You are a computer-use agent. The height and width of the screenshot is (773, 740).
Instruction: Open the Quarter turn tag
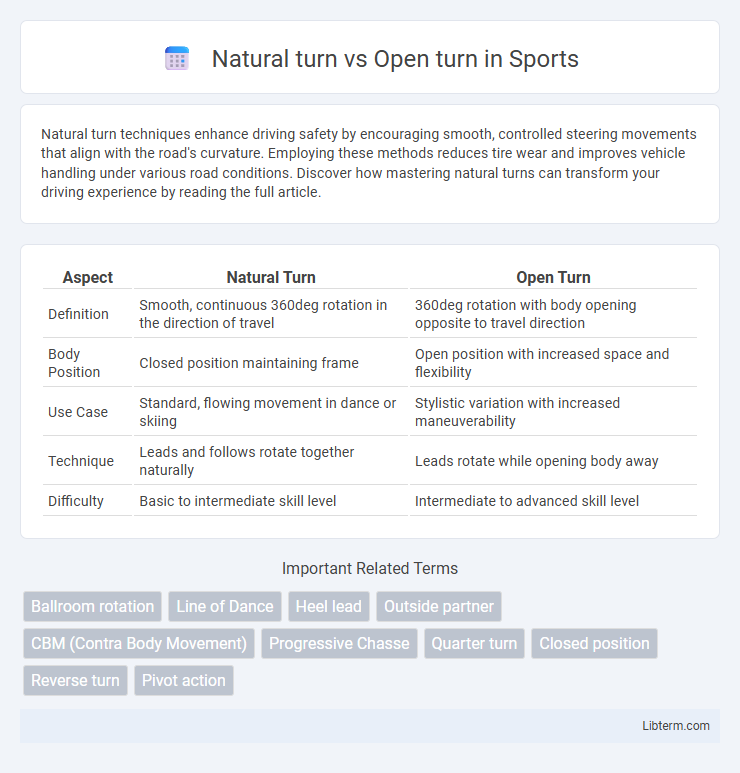(474, 643)
